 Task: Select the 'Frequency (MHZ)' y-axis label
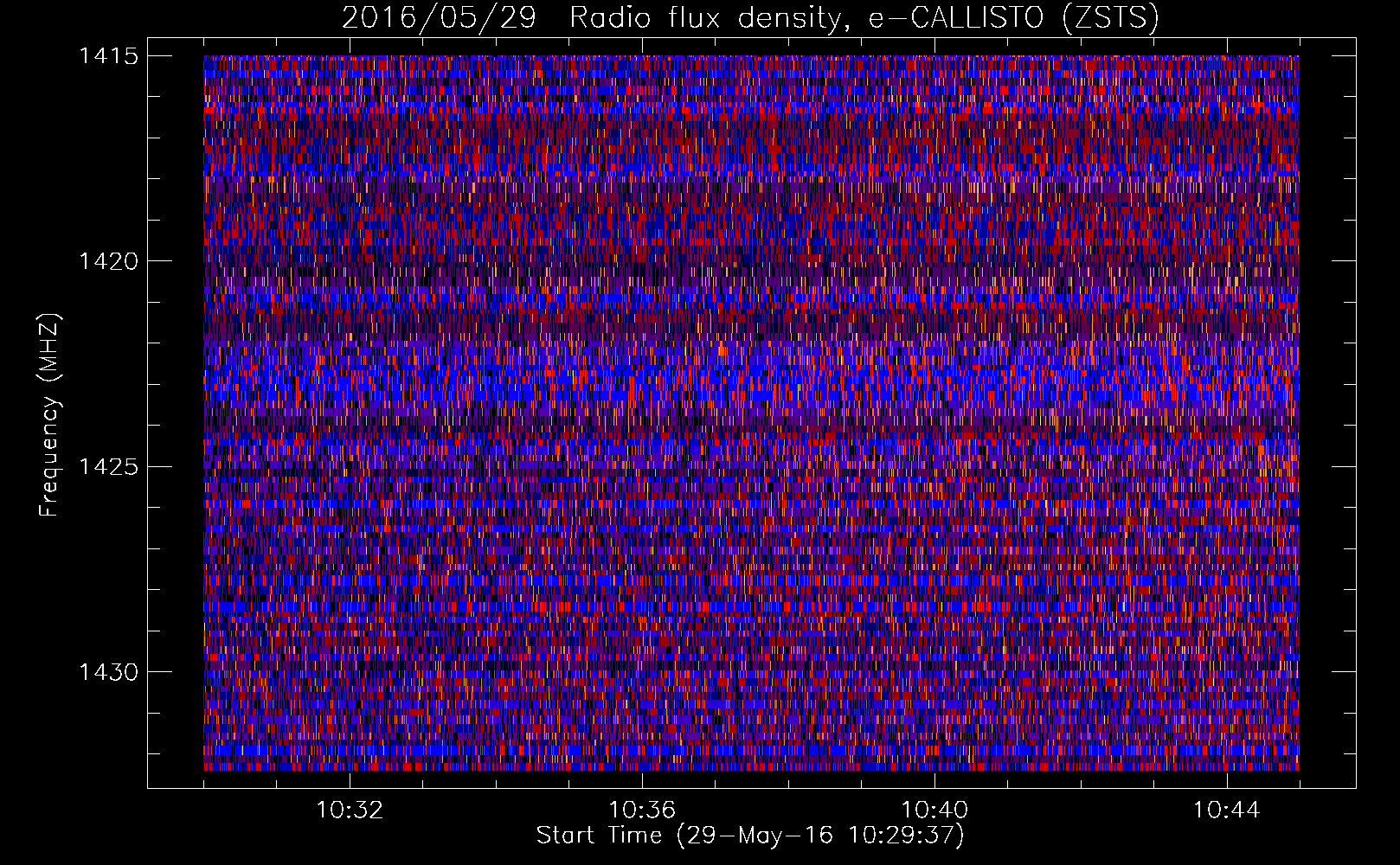49,415
